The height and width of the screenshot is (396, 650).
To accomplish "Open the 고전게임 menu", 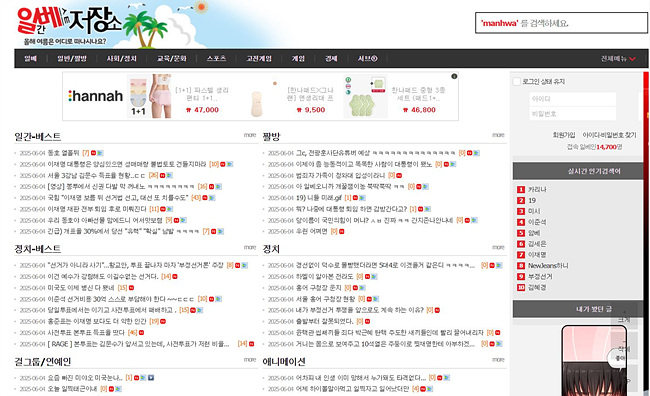I will (259, 58).
